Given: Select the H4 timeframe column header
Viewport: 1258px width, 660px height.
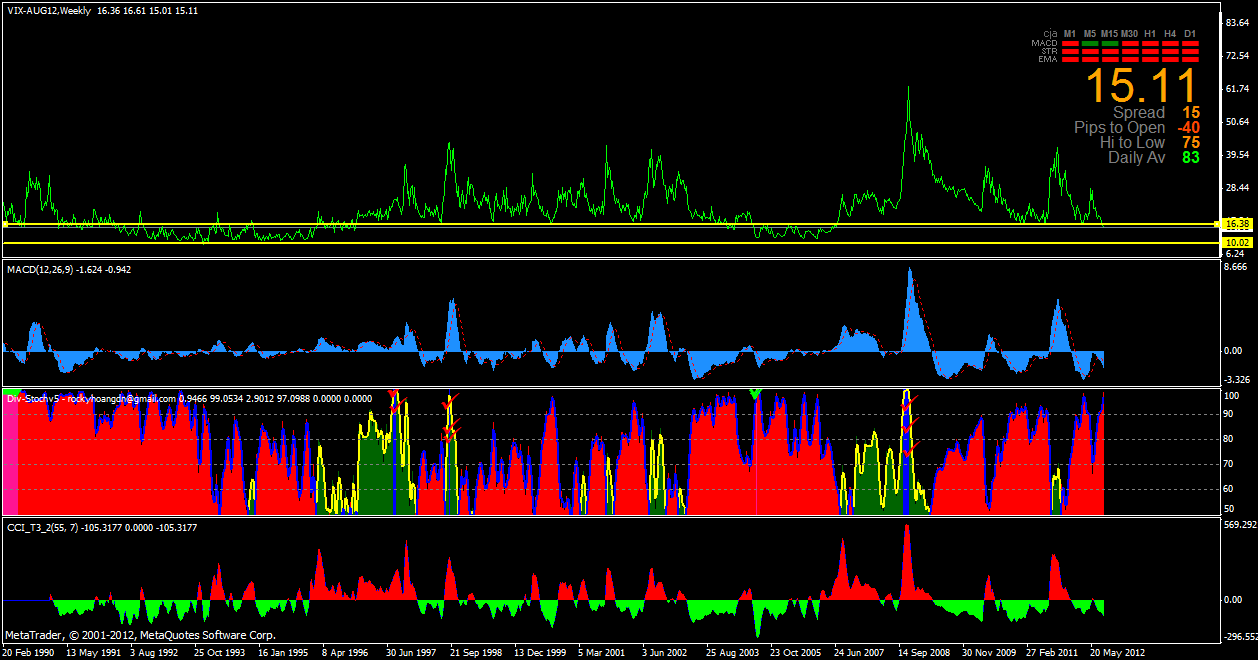Looking at the screenshot, I should (x=1170, y=34).
